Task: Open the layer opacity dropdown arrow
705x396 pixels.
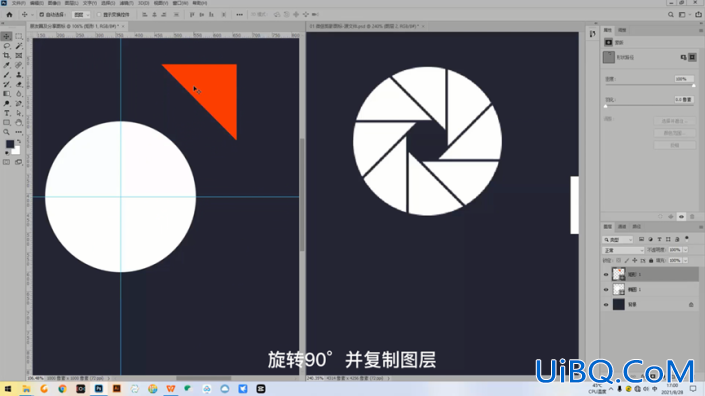Action: click(x=685, y=250)
